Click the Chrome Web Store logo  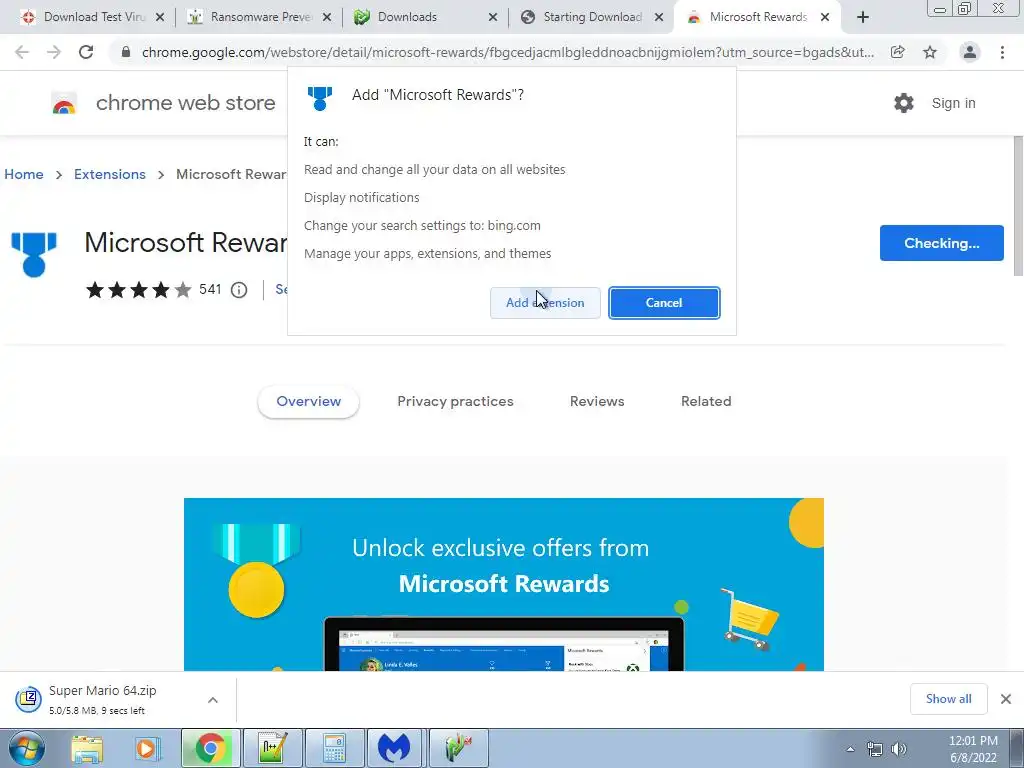[64, 103]
